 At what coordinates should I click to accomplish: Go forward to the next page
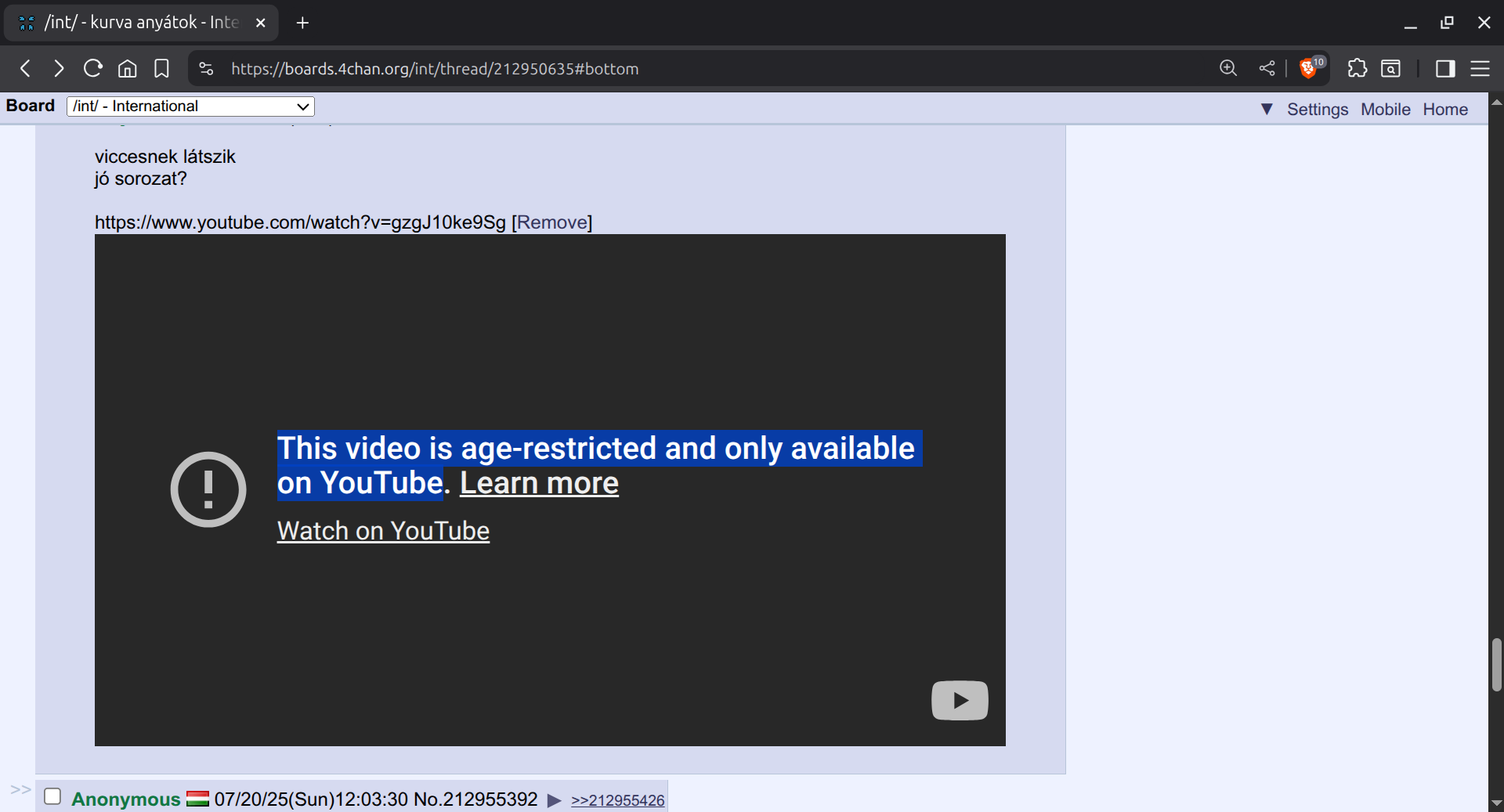[59, 69]
